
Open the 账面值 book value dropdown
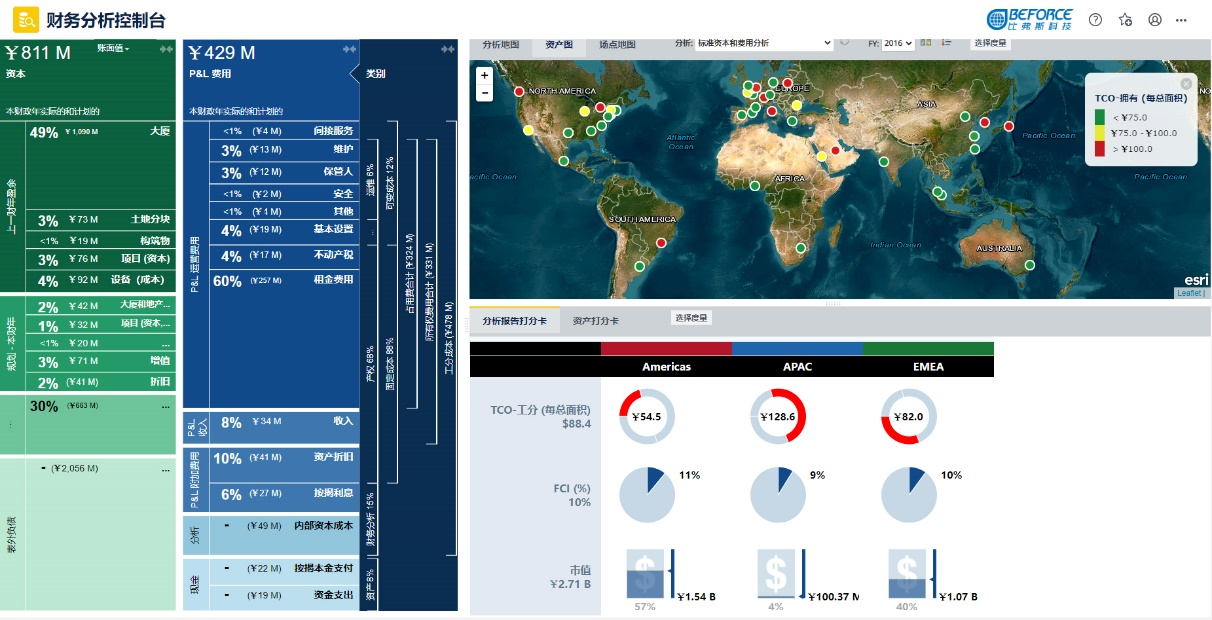[113, 48]
